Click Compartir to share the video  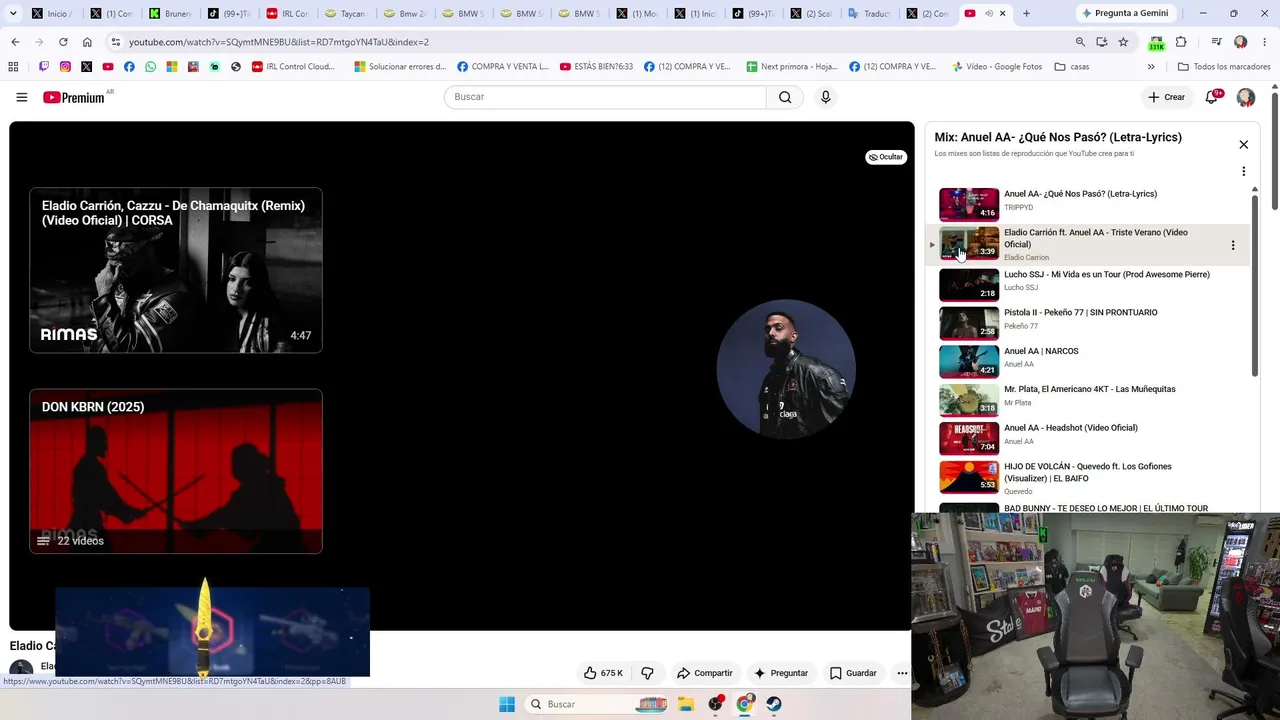click(x=705, y=673)
